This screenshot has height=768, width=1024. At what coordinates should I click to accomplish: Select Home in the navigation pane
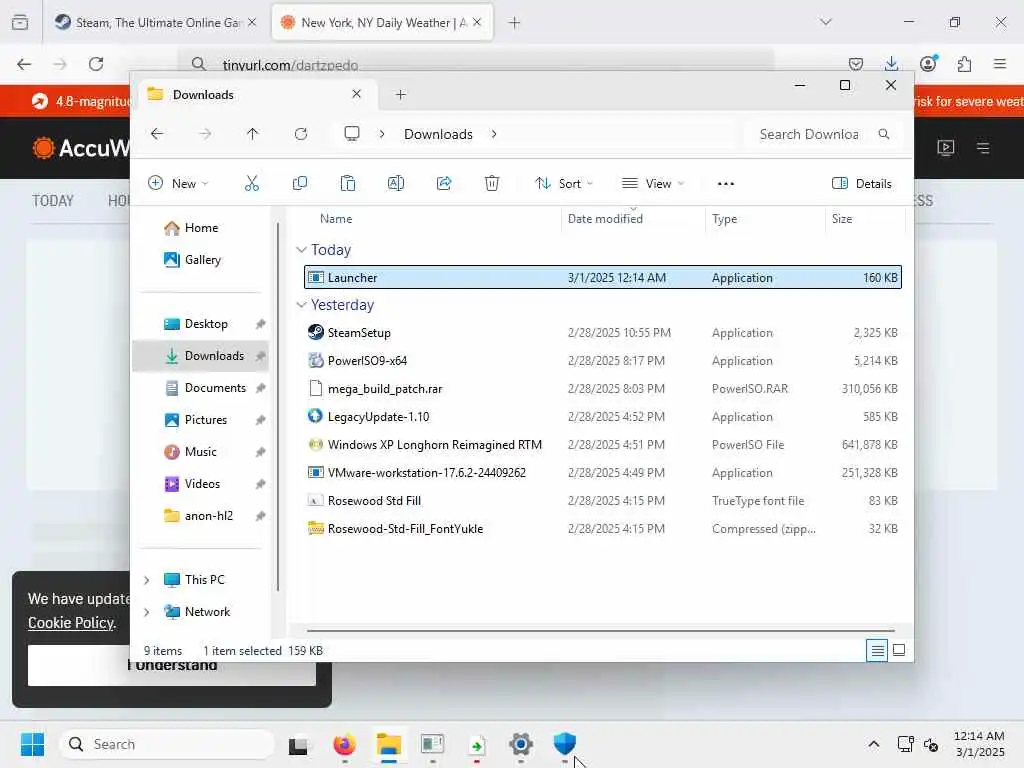(201, 227)
